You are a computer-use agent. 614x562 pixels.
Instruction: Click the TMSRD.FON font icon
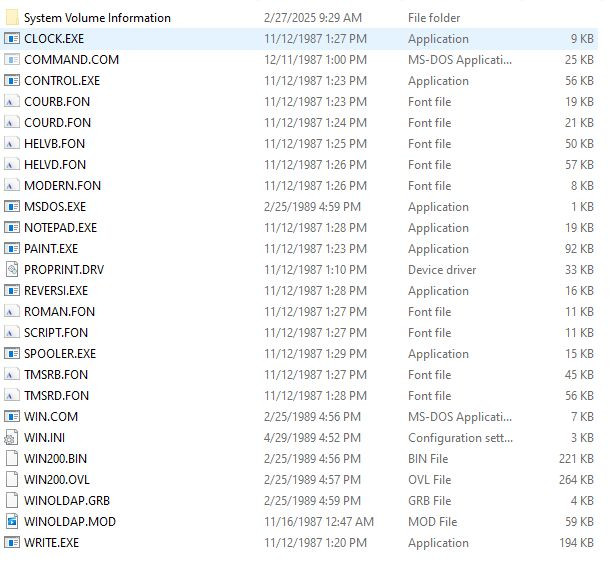(11, 396)
